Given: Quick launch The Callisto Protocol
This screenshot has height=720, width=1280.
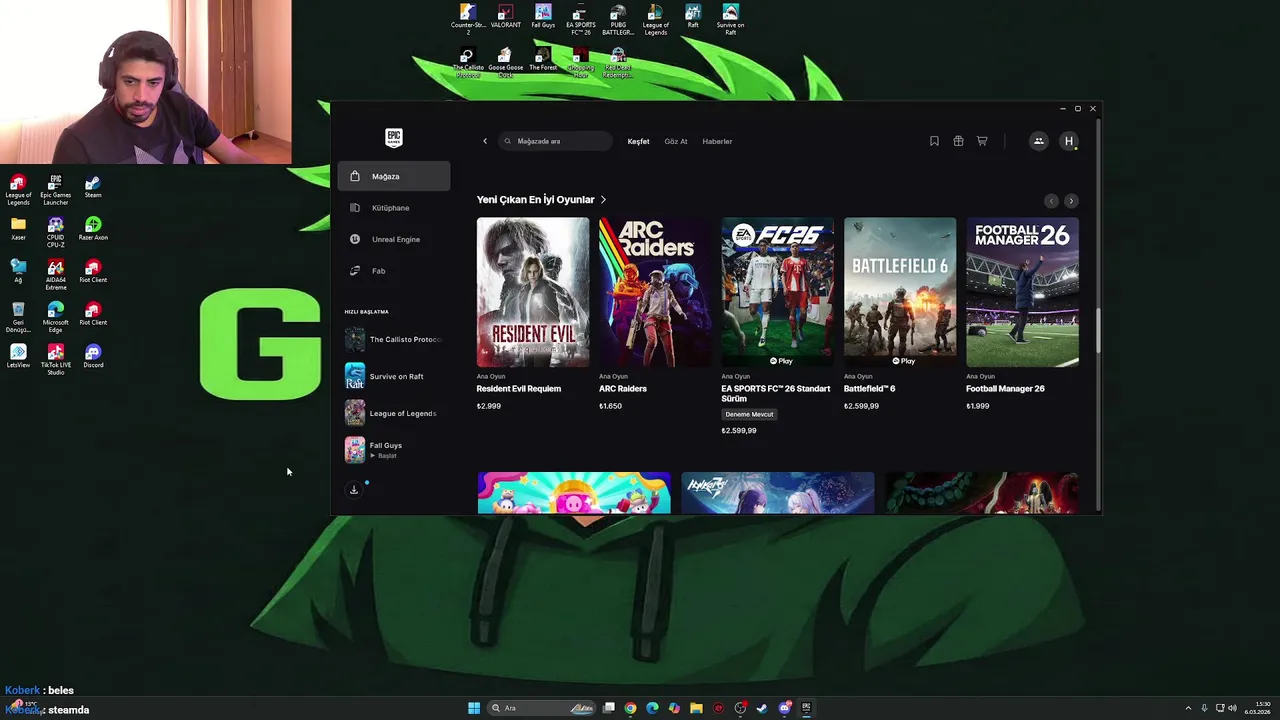Looking at the screenshot, I should click(x=394, y=339).
